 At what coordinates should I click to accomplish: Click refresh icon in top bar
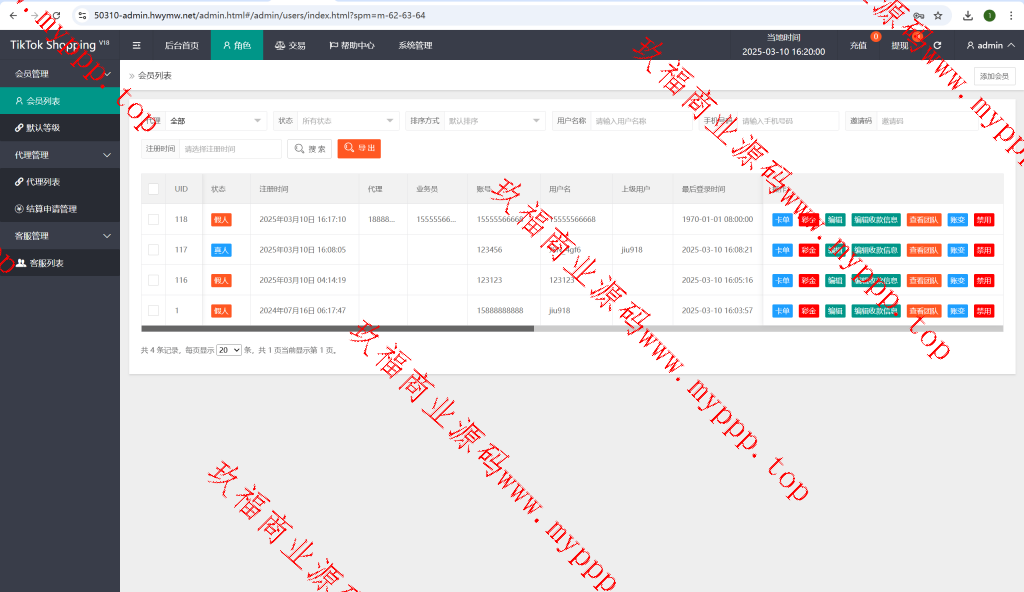tap(937, 45)
